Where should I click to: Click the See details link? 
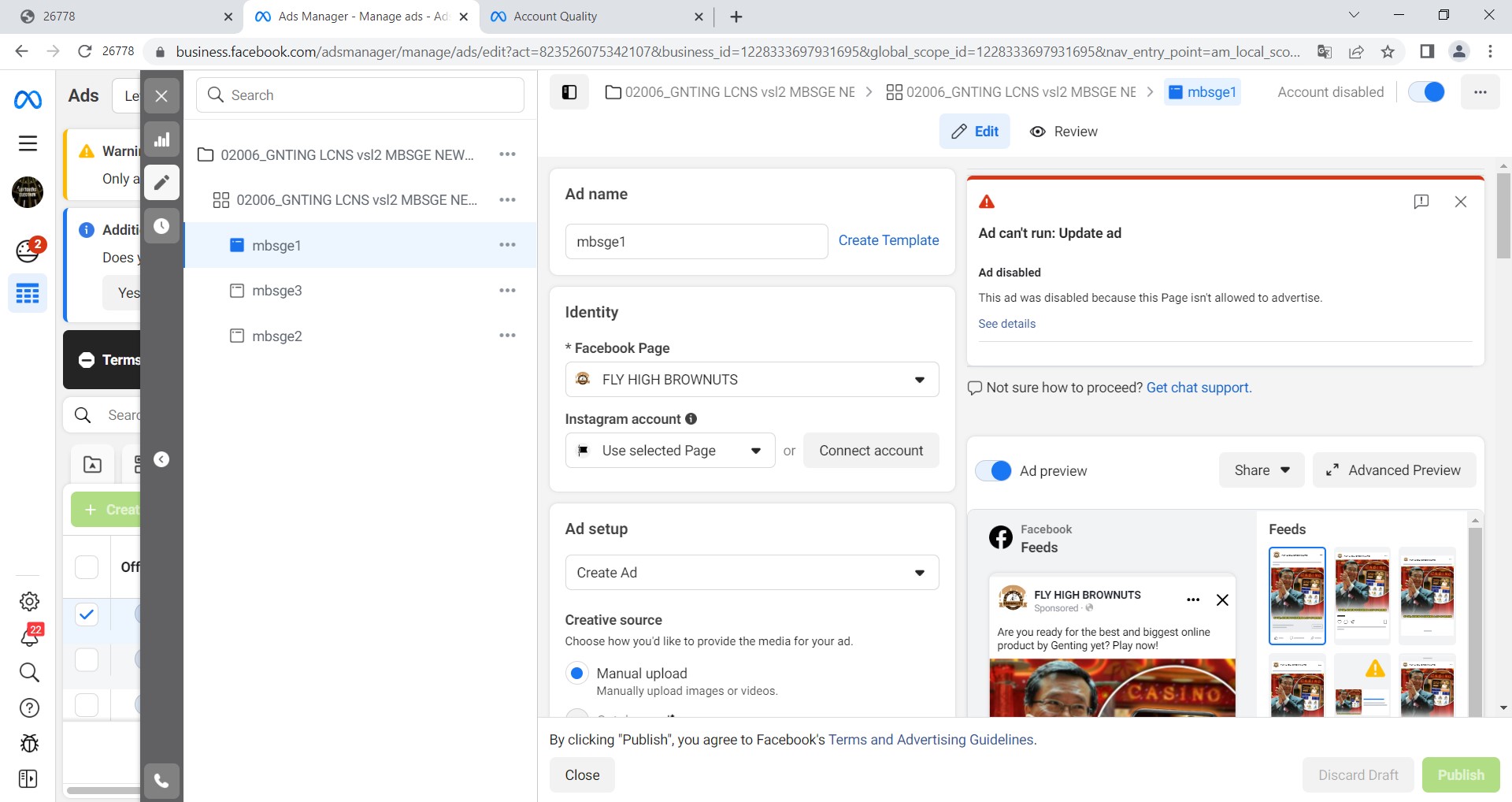(1006, 324)
